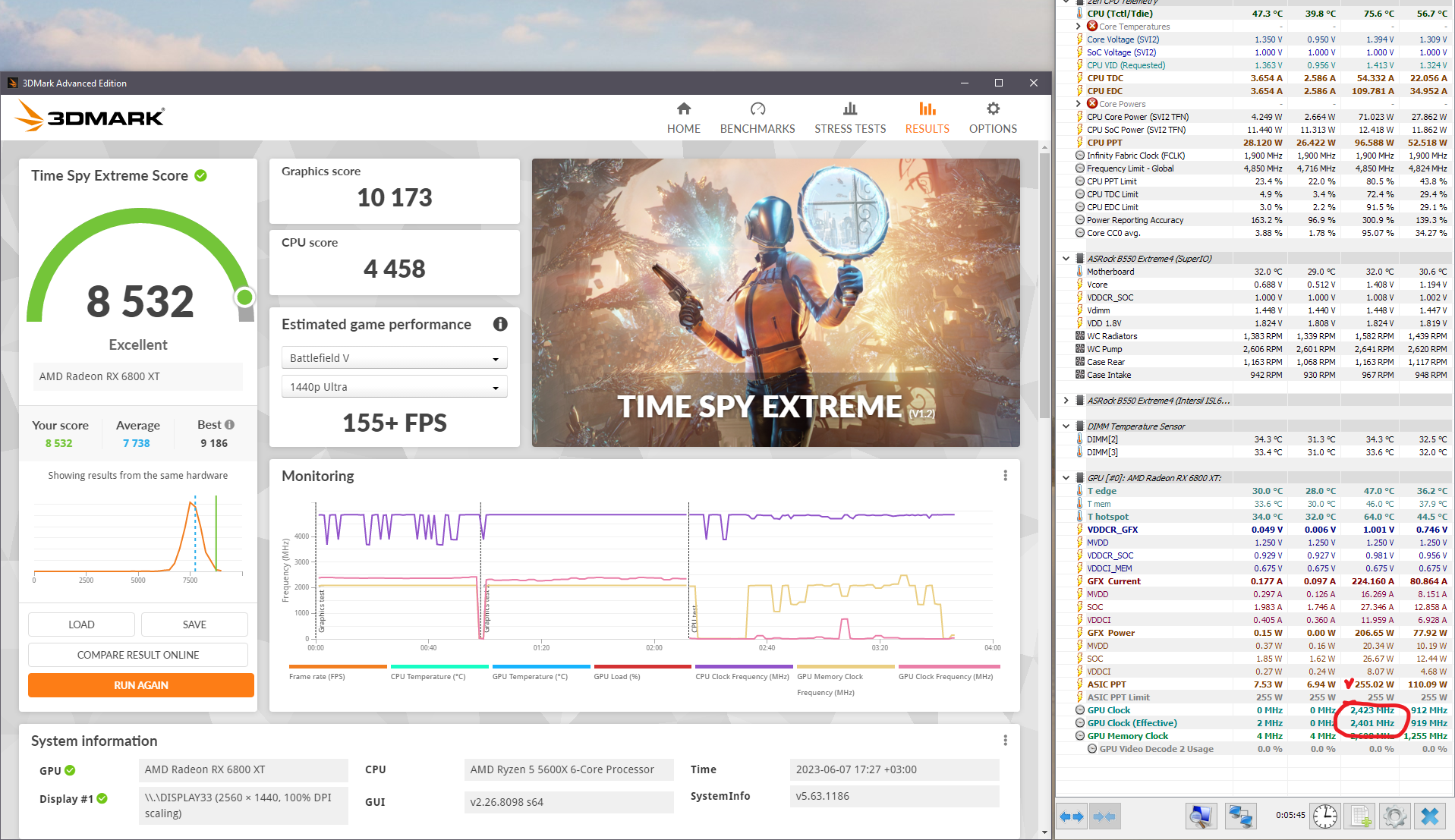The height and width of the screenshot is (840, 1455).
Task: Click the clock icon beside Infinity Fabric Clock (FCLK)
Action: pyautogui.click(x=1079, y=156)
